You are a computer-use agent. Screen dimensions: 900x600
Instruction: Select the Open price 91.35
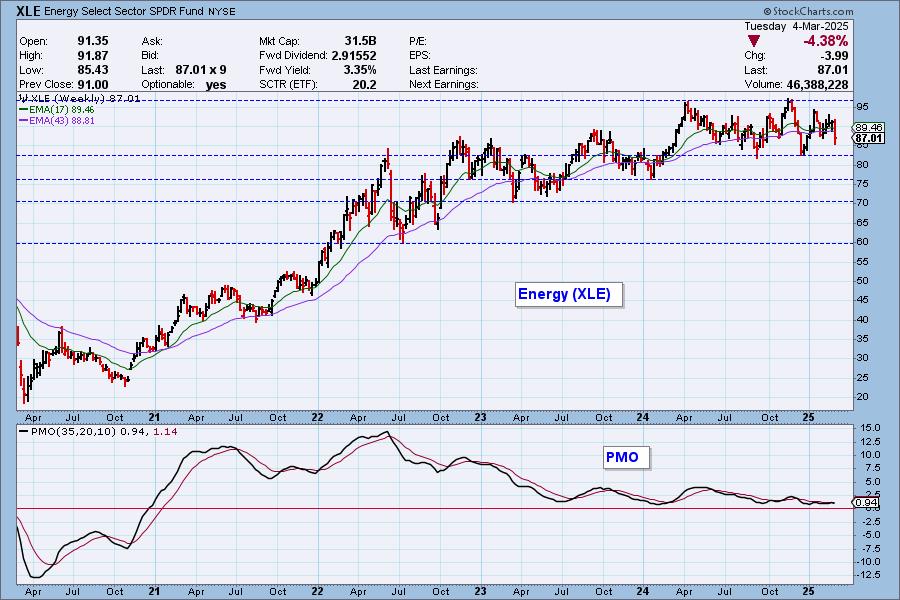92,41
